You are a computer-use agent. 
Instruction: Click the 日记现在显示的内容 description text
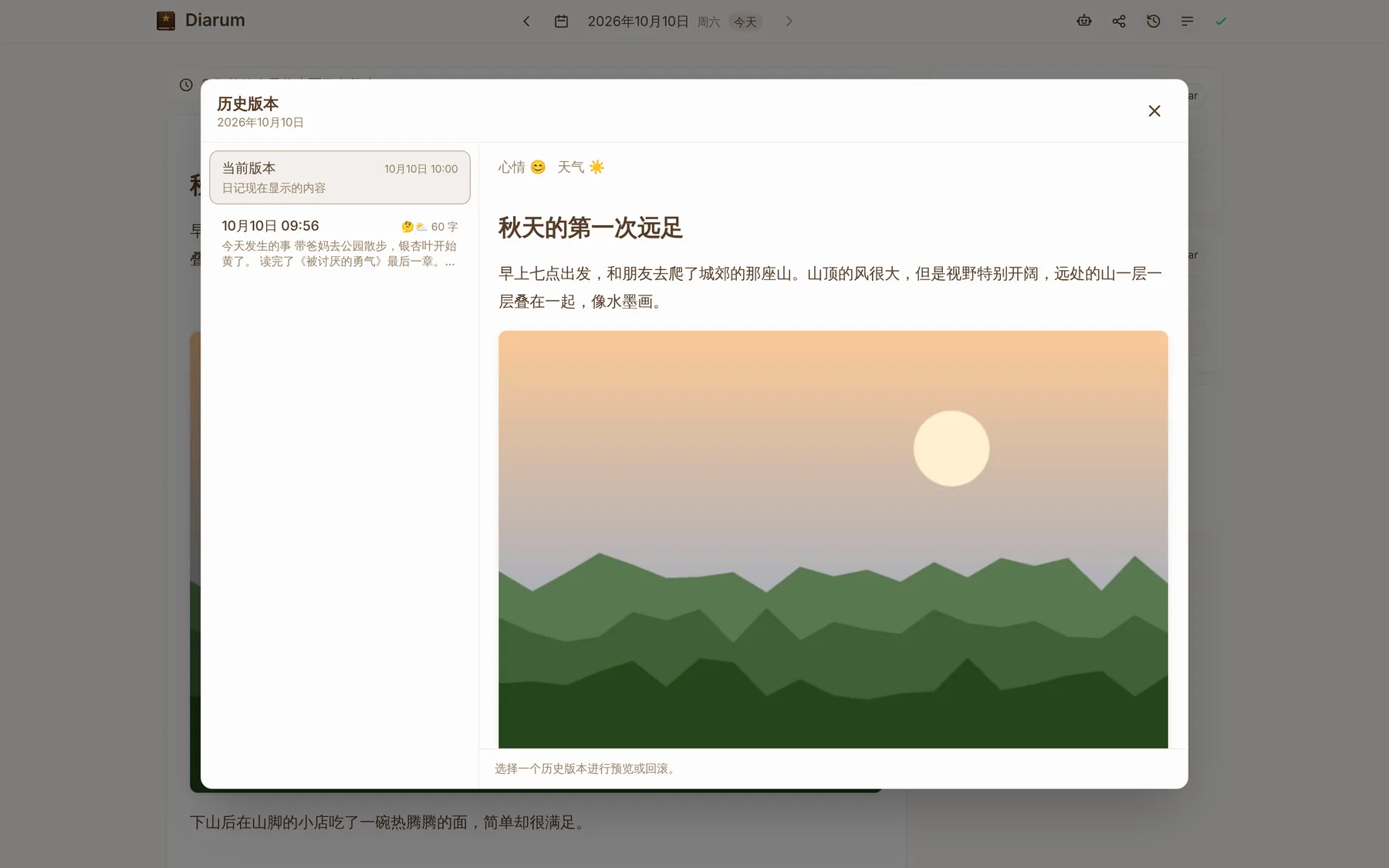(x=274, y=188)
